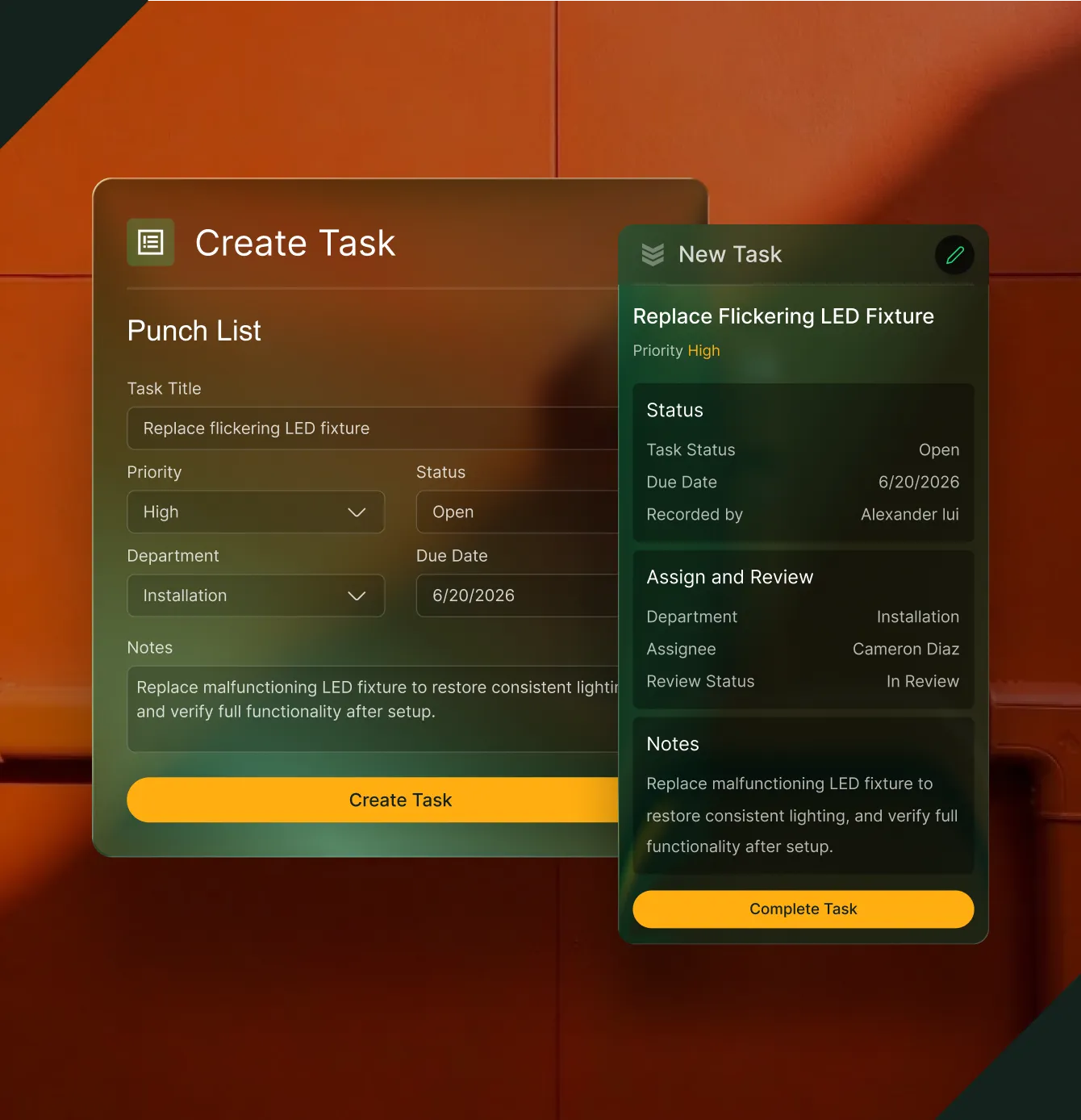Click the 'New Task' card header title
This screenshot has width=1081, height=1120.
click(730, 254)
